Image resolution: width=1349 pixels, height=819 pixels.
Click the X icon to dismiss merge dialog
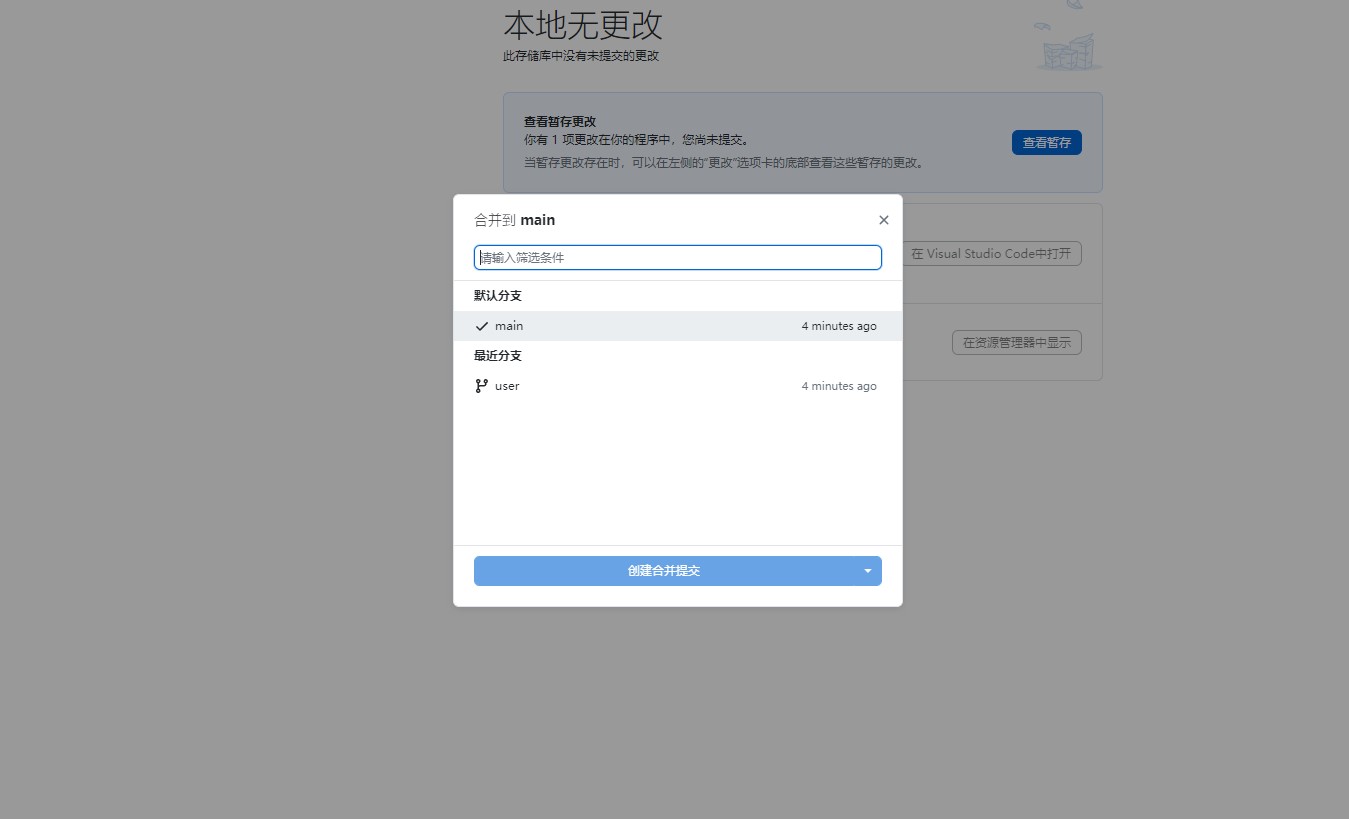(883, 219)
